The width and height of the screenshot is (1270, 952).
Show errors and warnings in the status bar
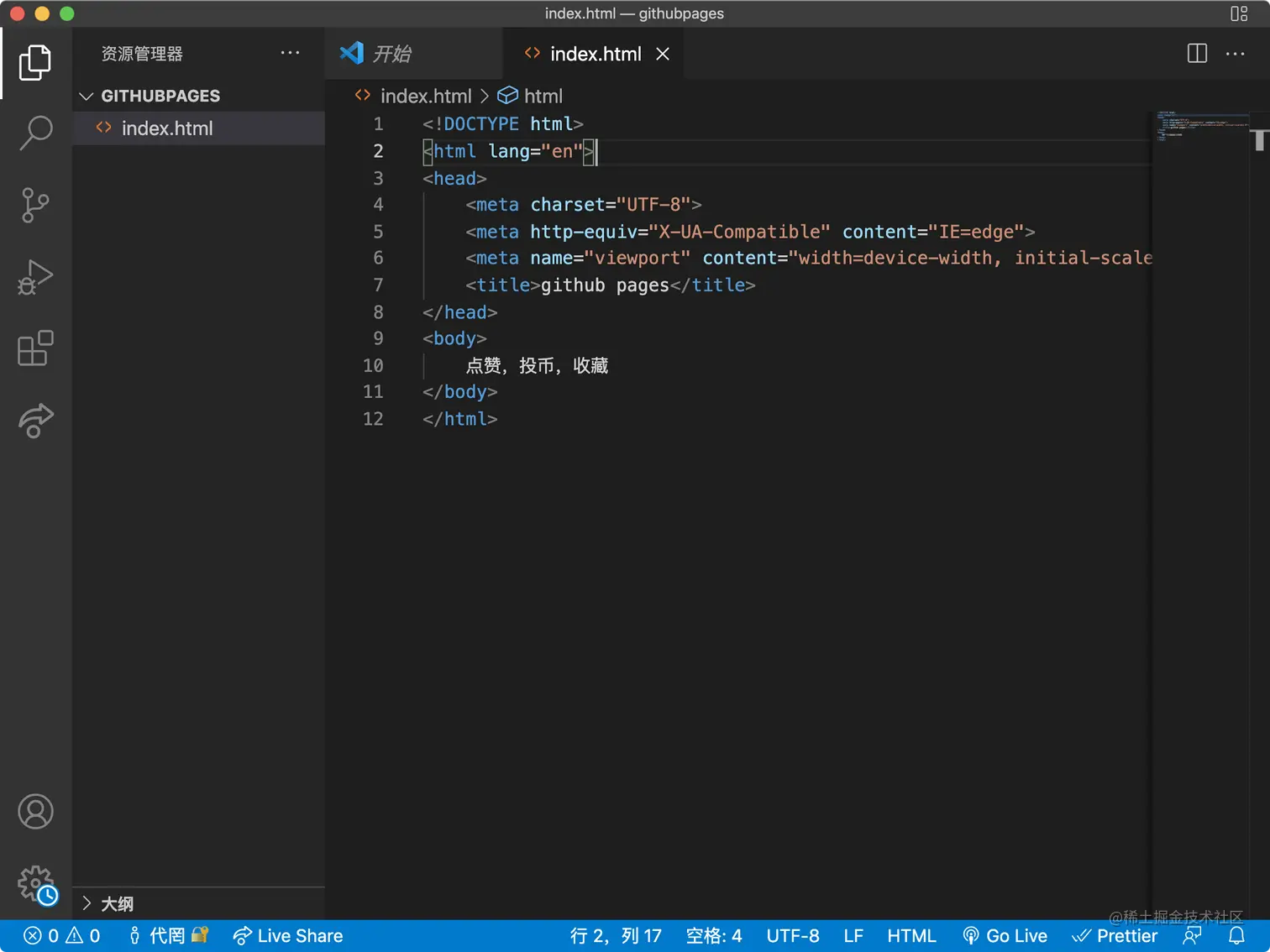(62, 936)
